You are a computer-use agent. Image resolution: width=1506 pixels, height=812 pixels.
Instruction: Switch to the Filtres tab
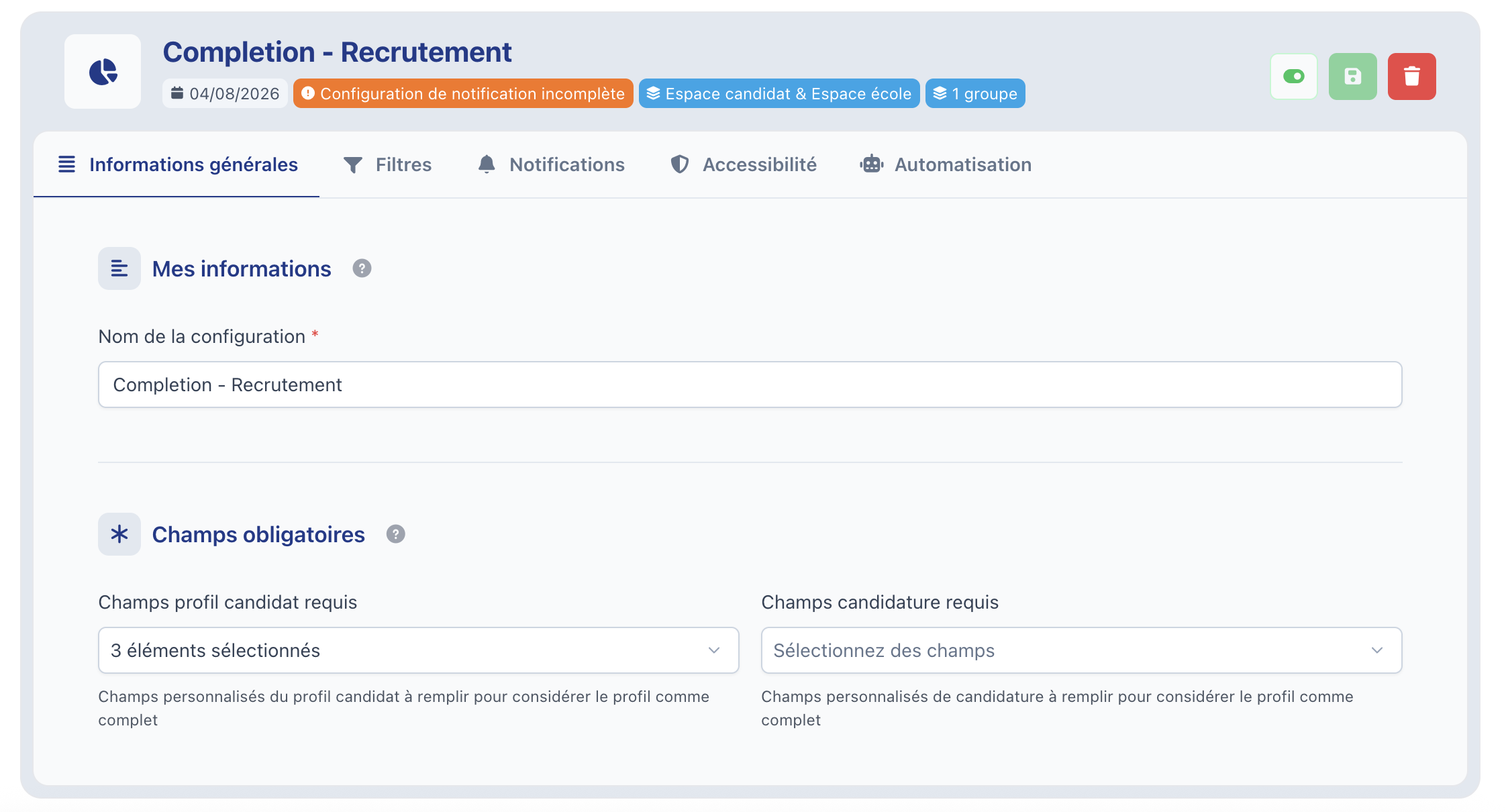(387, 164)
